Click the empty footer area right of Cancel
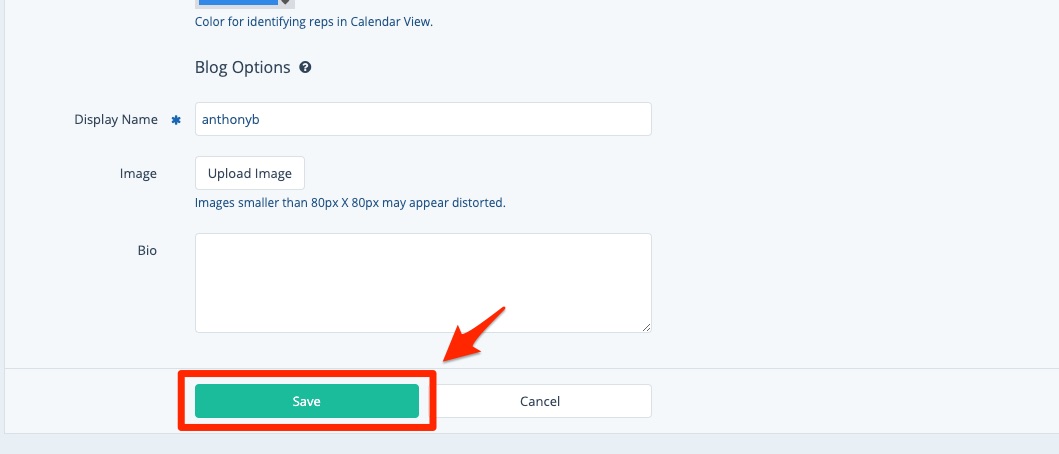The height and width of the screenshot is (454, 1059). pos(850,401)
